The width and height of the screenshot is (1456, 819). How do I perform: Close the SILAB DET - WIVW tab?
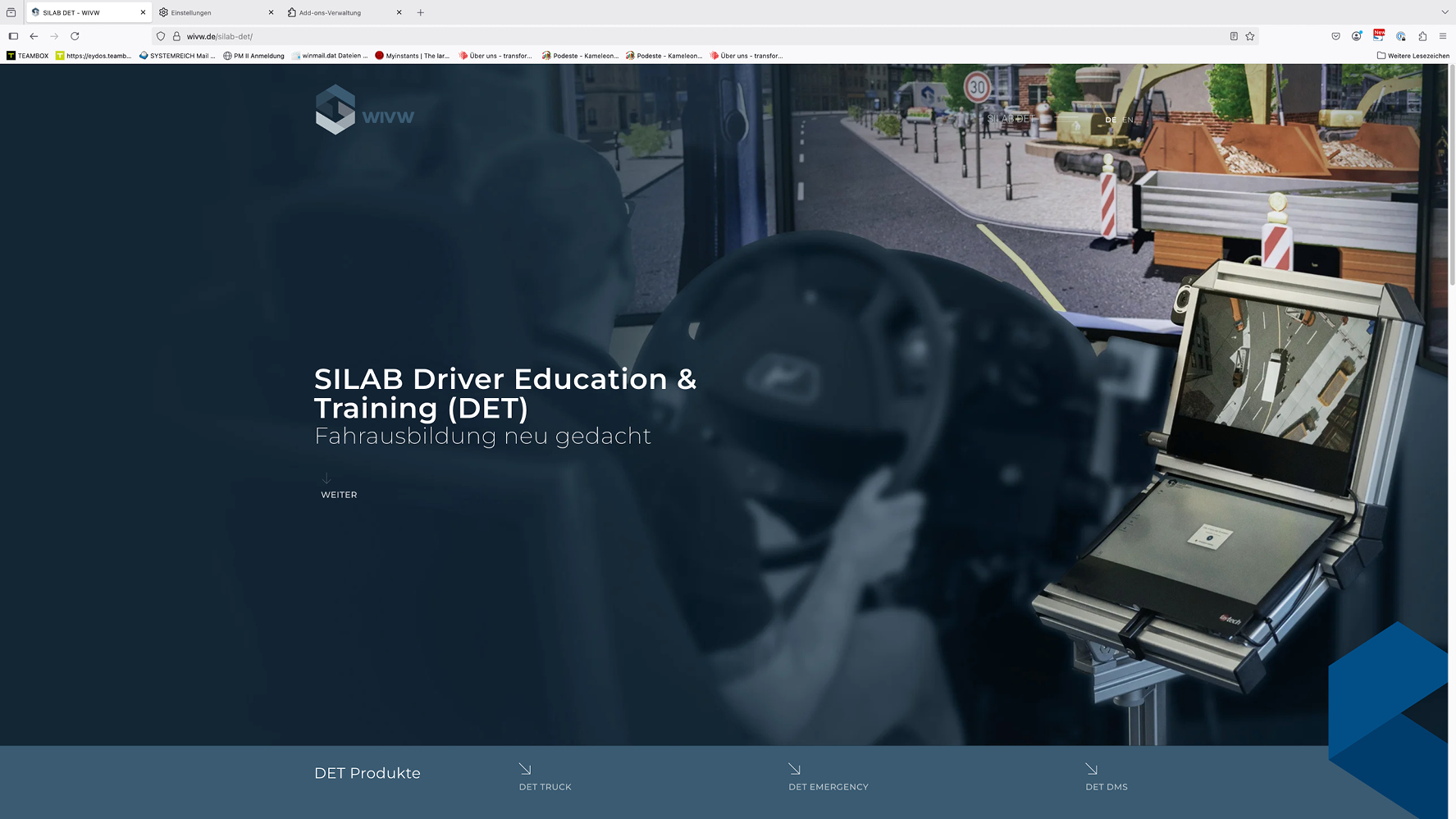click(143, 12)
